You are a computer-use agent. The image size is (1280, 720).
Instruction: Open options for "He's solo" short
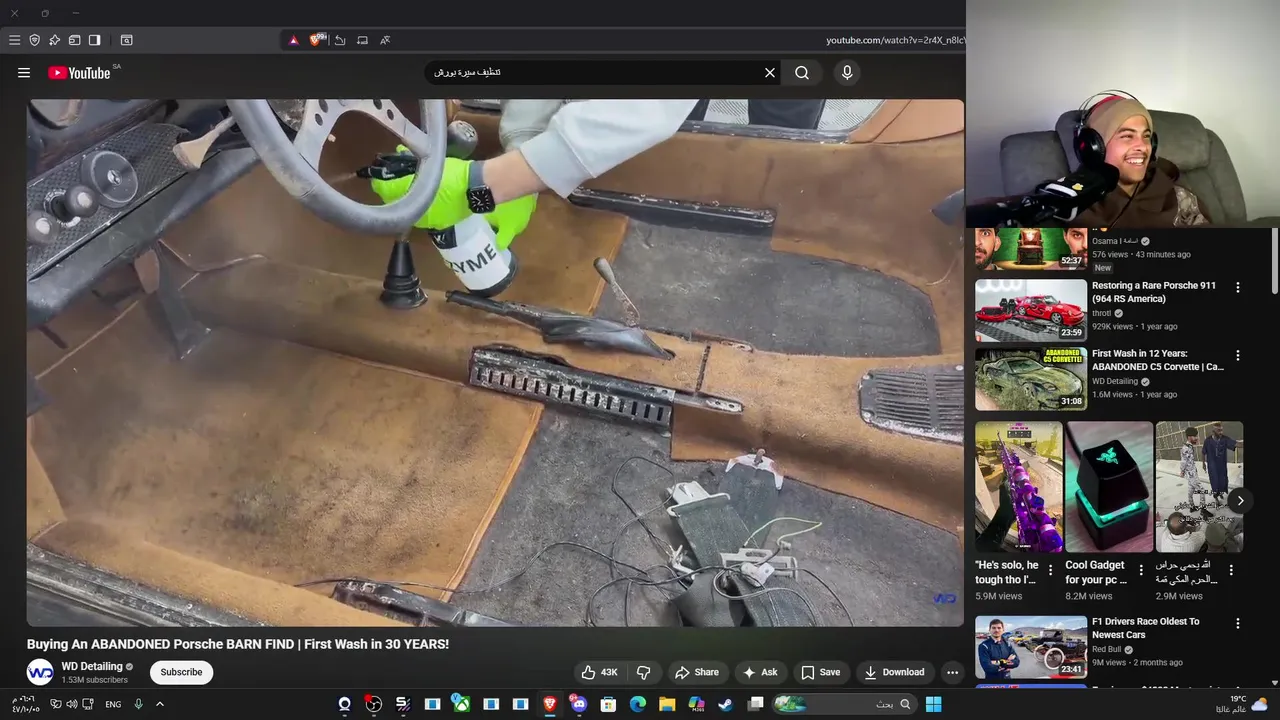pyautogui.click(x=1051, y=570)
